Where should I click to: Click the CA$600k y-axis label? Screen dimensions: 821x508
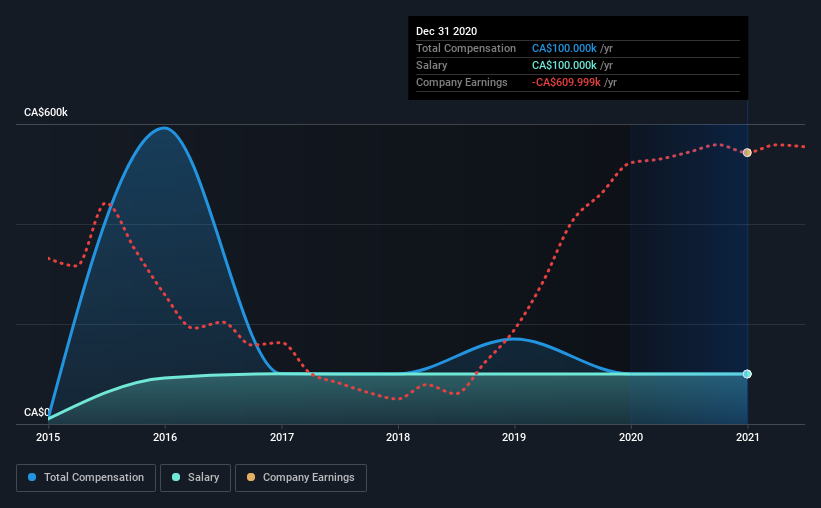click(x=46, y=113)
